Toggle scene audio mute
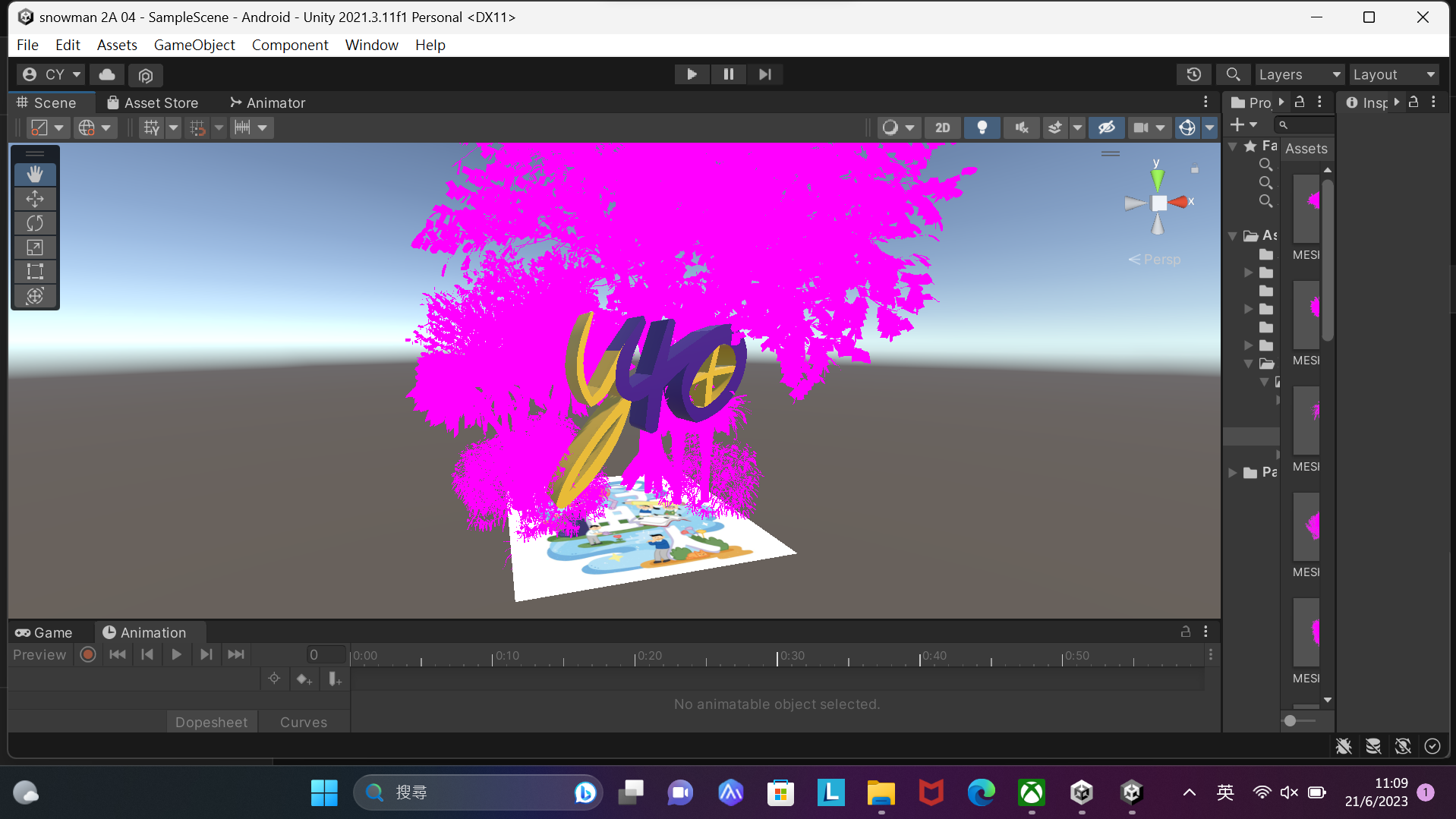Screen dimensions: 1456x819 (1022, 128)
